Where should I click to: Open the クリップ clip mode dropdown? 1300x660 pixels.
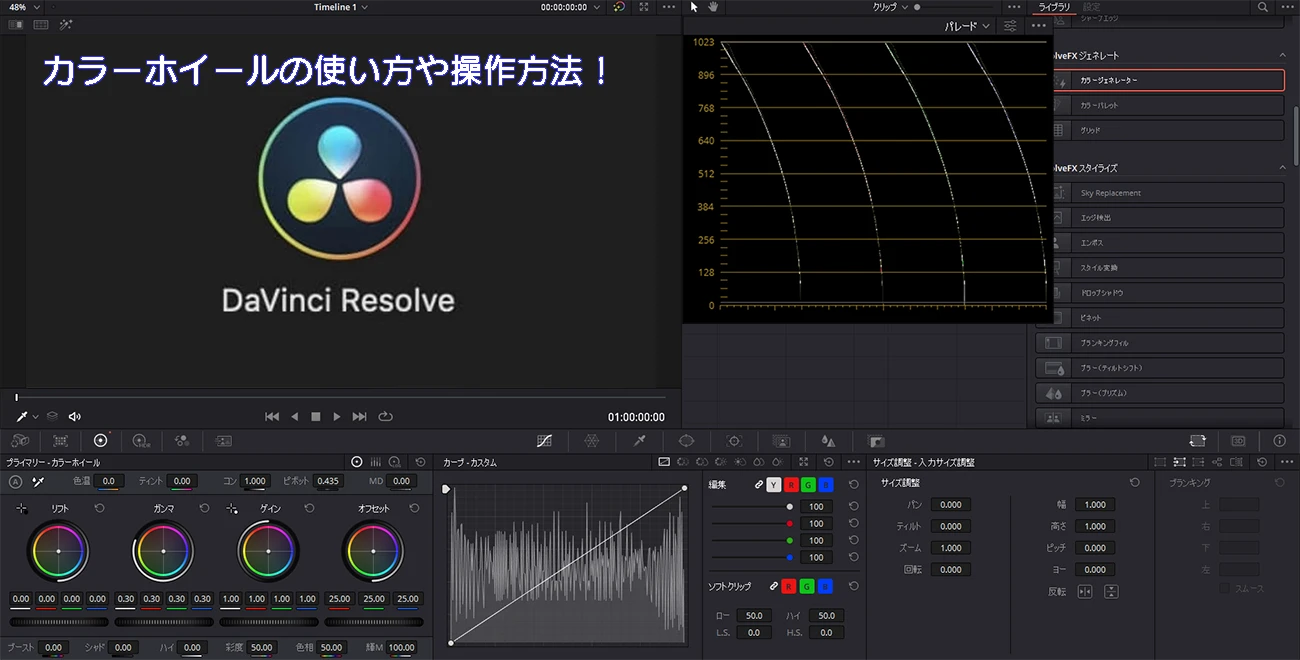[890, 7]
